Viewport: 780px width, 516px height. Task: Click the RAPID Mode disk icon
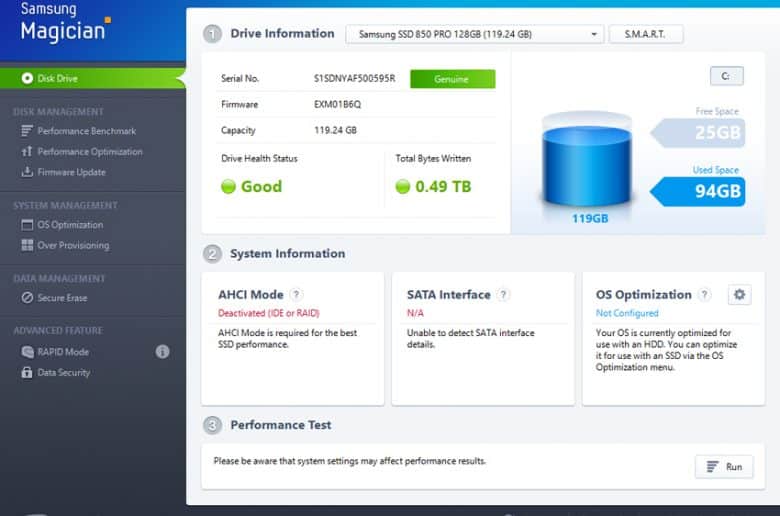click(27, 352)
